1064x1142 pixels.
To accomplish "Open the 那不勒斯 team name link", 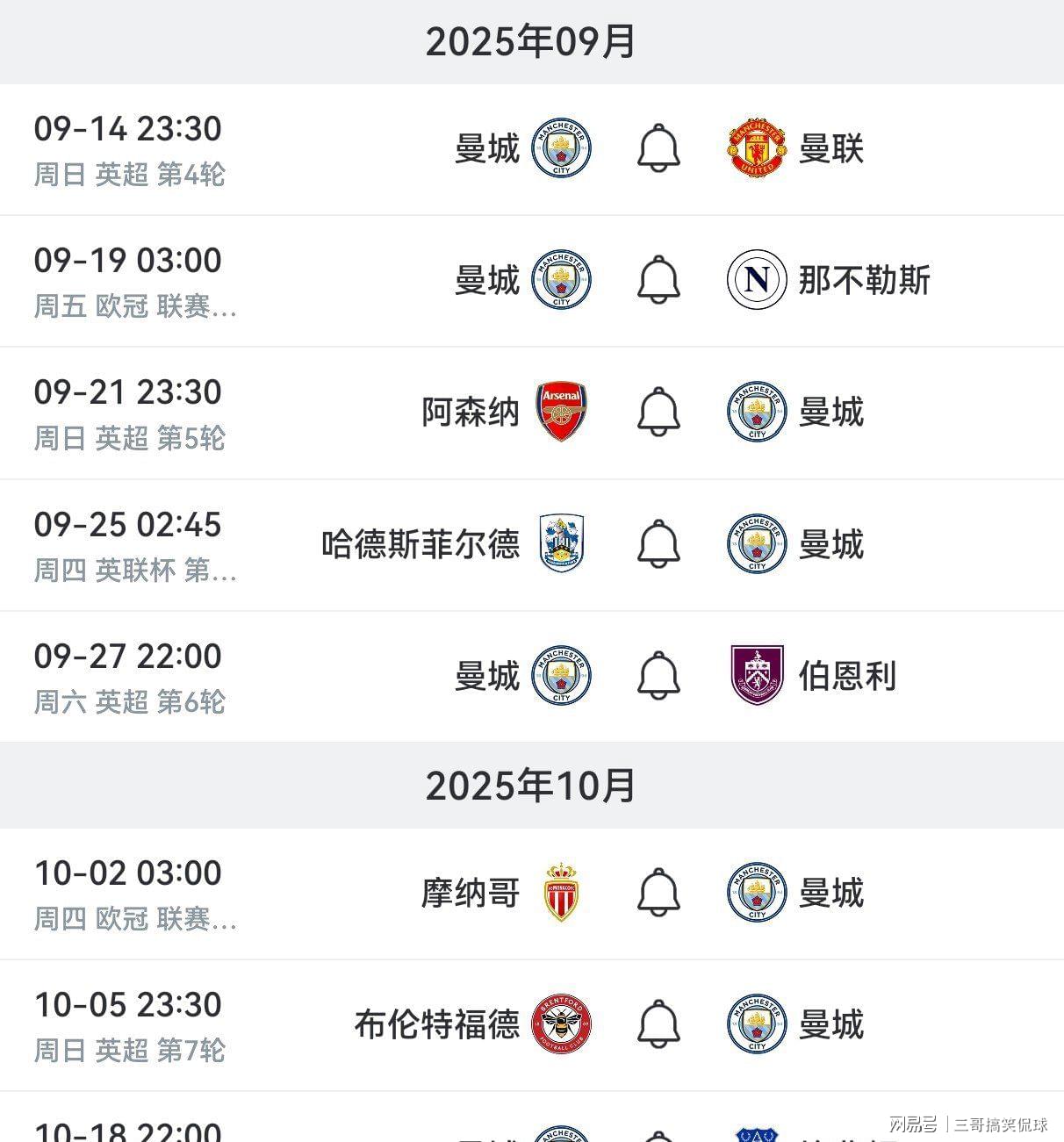I will pyautogui.click(x=864, y=280).
